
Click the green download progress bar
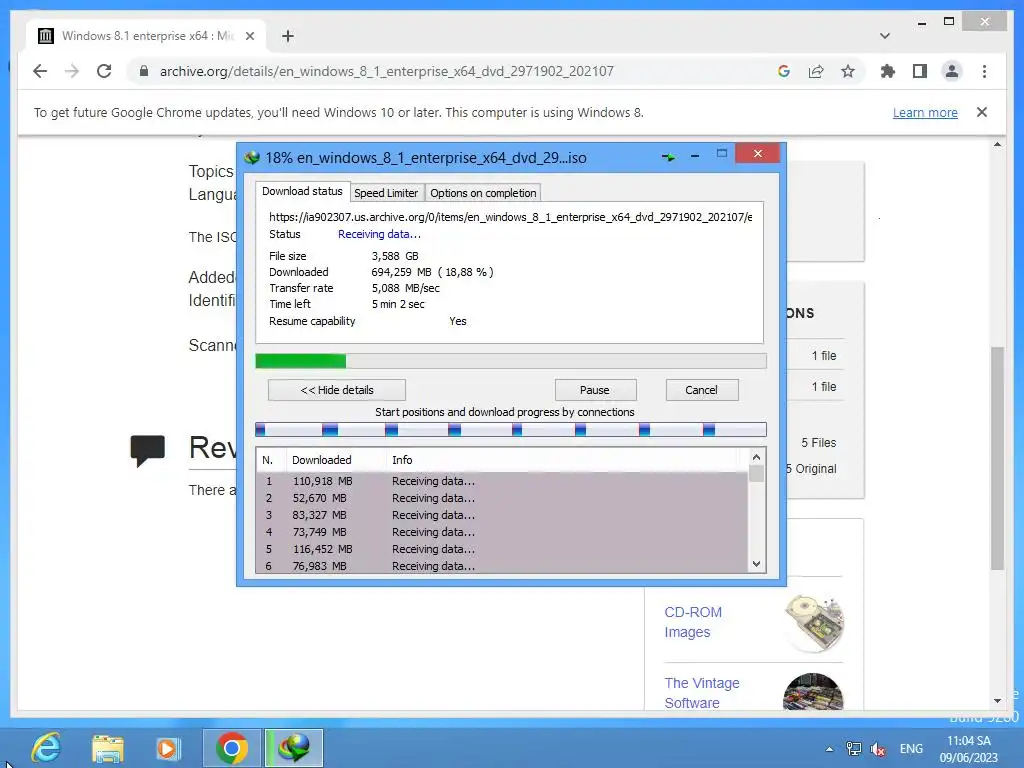click(511, 360)
